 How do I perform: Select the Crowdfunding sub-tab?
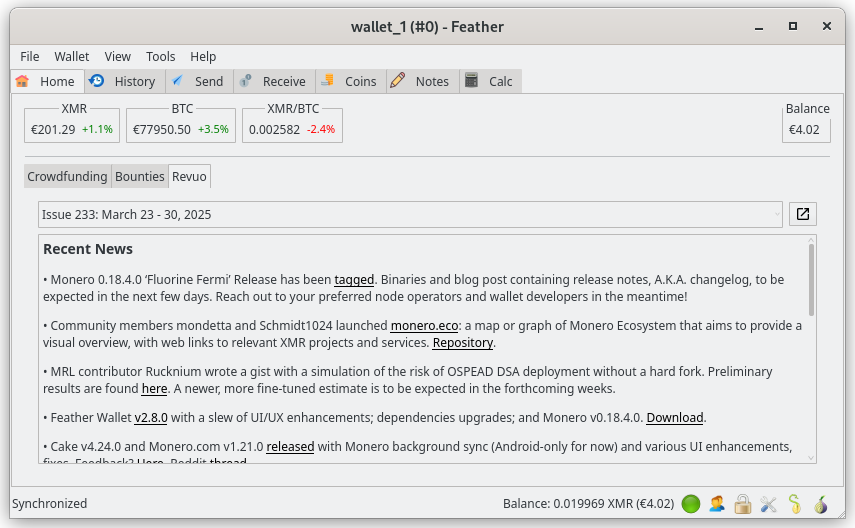point(68,176)
